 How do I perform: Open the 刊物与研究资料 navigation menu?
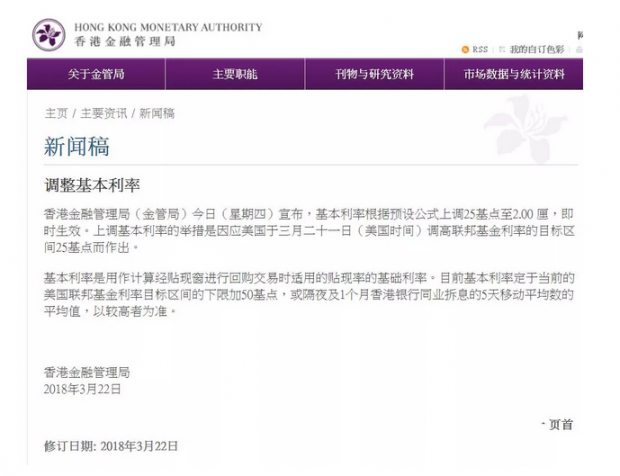(374, 74)
